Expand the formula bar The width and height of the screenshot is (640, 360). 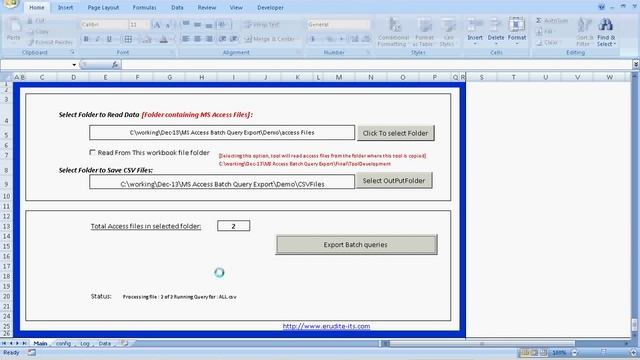[636, 64]
